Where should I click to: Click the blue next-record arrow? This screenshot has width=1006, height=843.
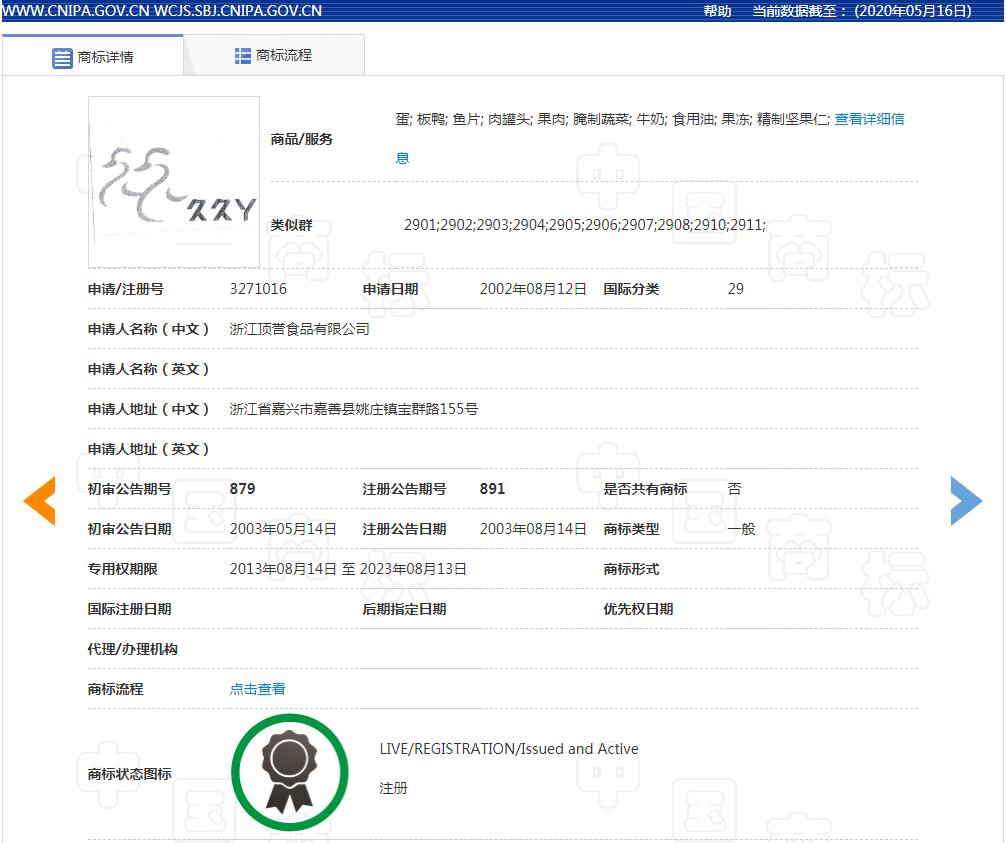click(966, 501)
